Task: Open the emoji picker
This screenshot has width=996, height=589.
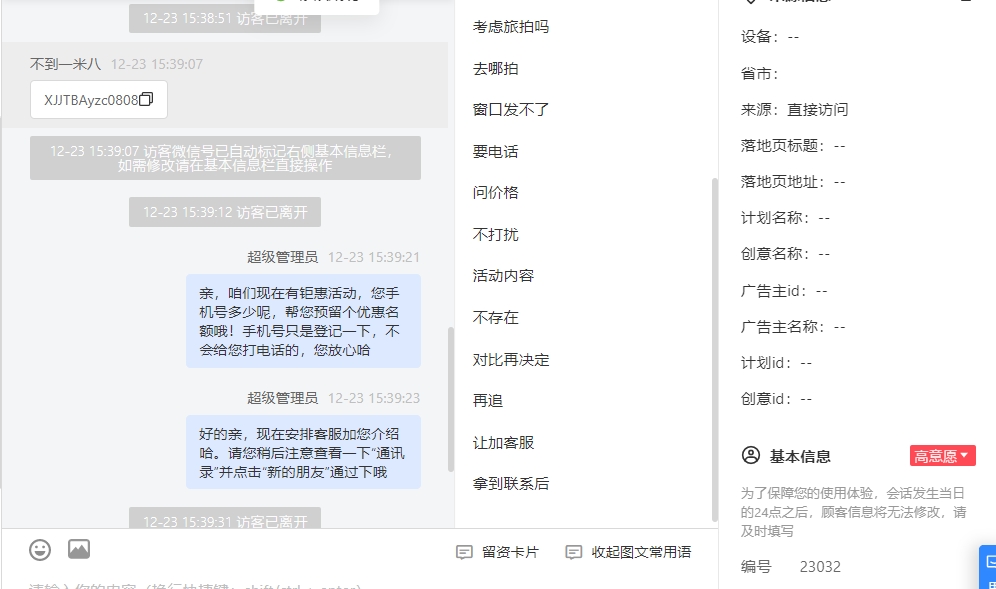Action: pyautogui.click(x=40, y=550)
